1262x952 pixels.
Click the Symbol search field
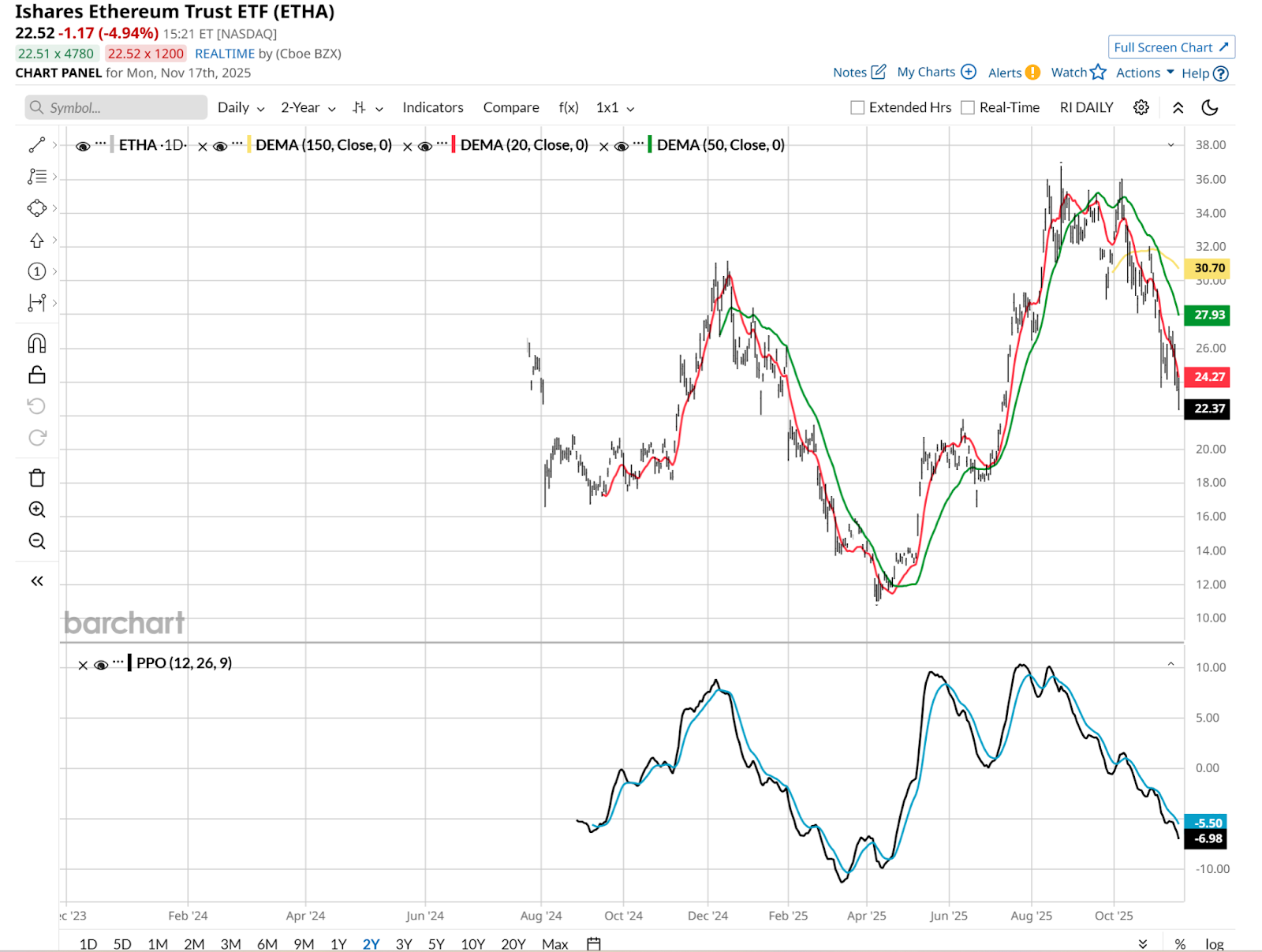tap(116, 108)
